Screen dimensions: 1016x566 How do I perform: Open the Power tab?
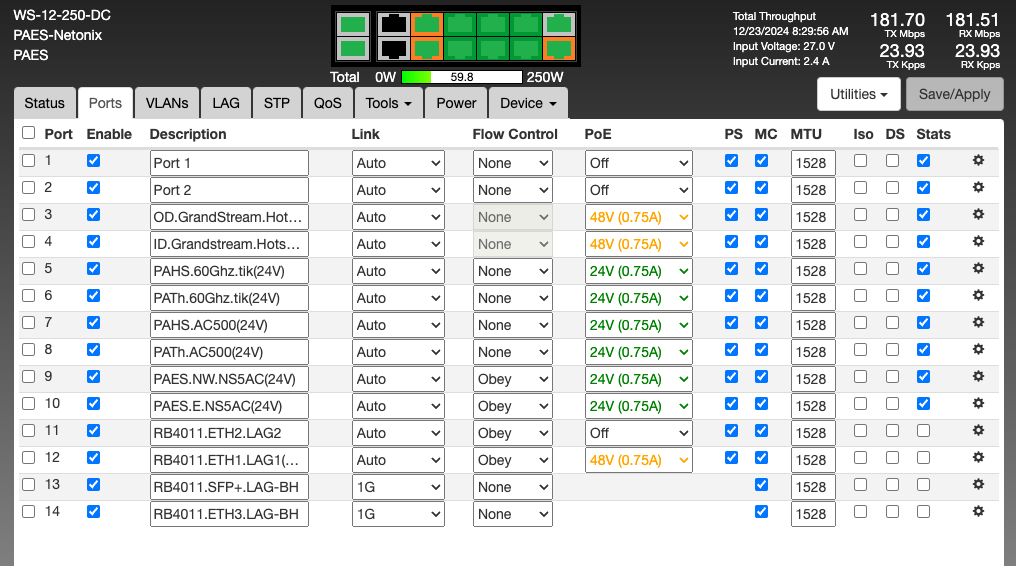456,103
